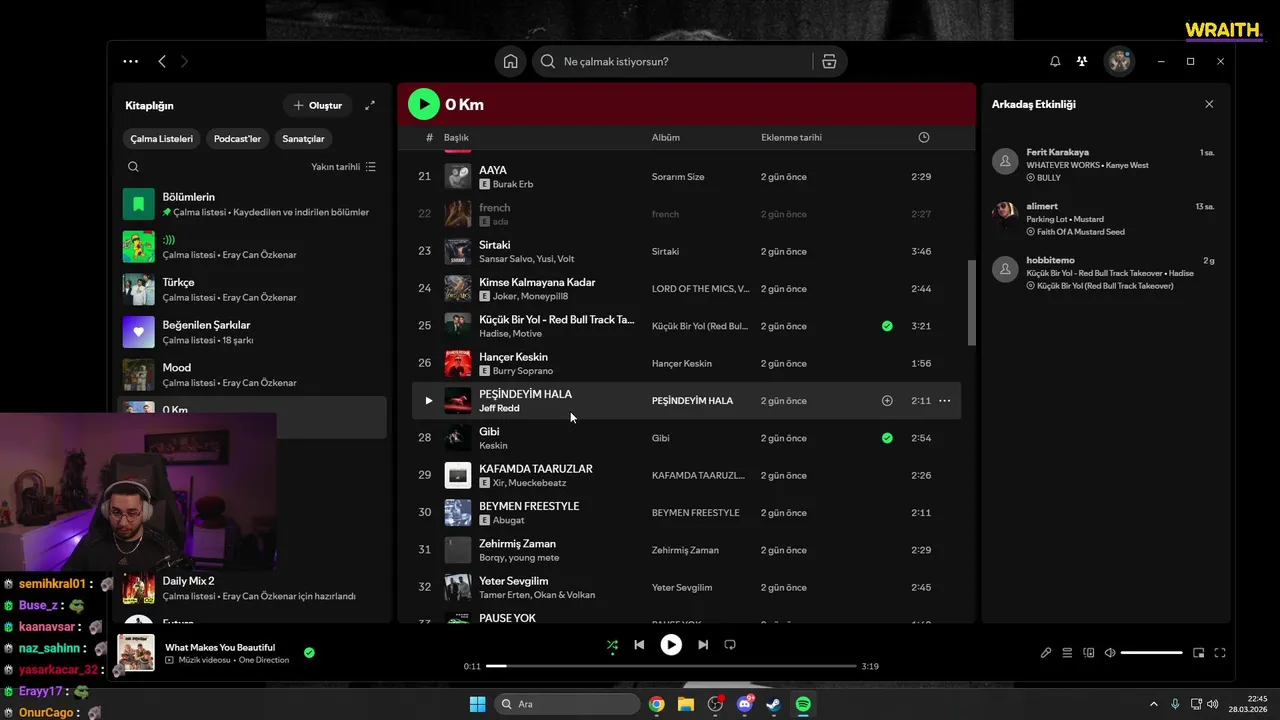
Task: Open the play queue icon
Action: pyautogui.click(x=1067, y=653)
